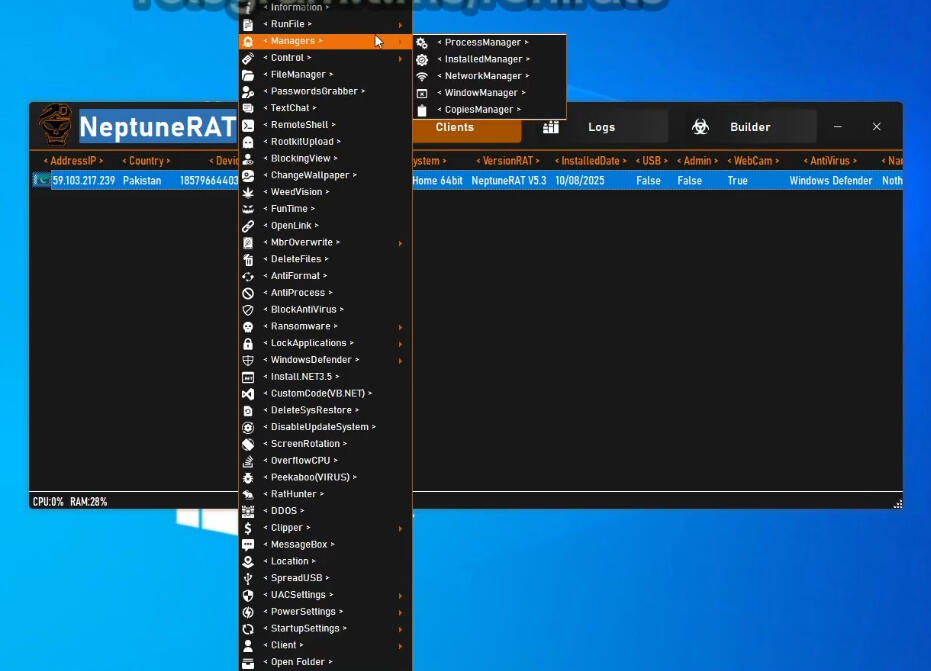Click the IP address cell 59.103.217.239
Viewport: 931px width, 671px height.
pyautogui.click(x=84, y=181)
